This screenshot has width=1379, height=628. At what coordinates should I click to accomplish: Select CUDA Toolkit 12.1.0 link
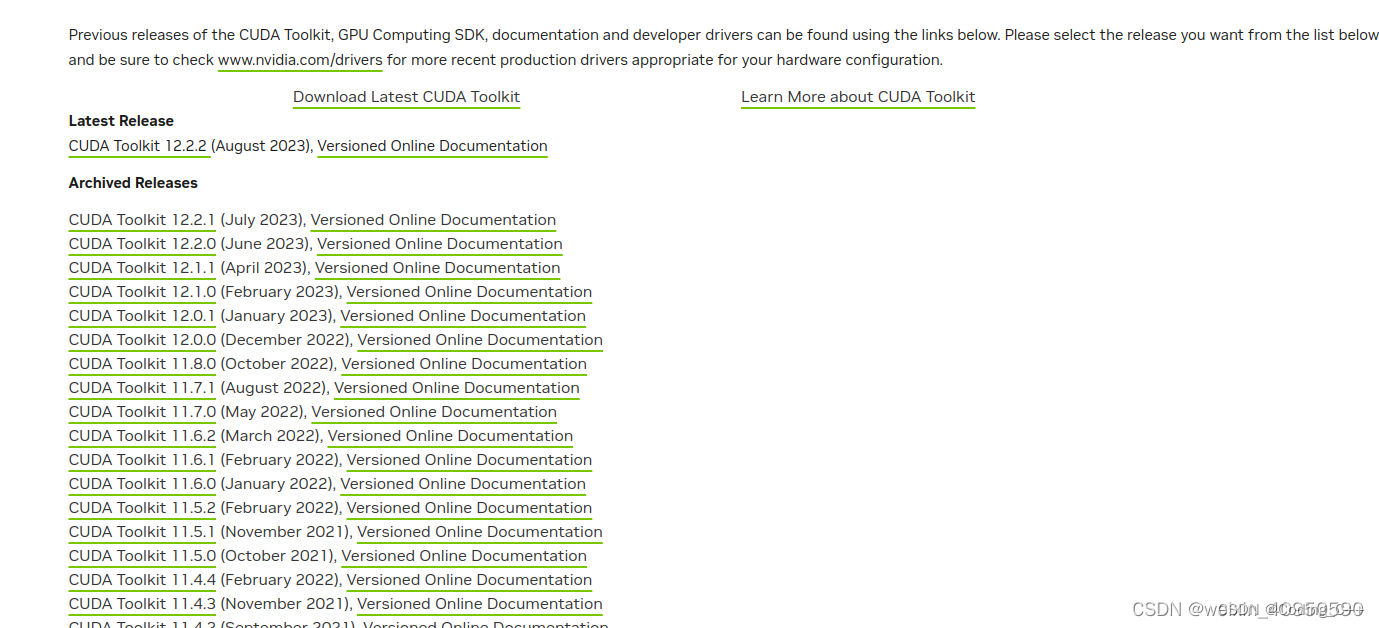pyautogui.click(x=142, y=292)
